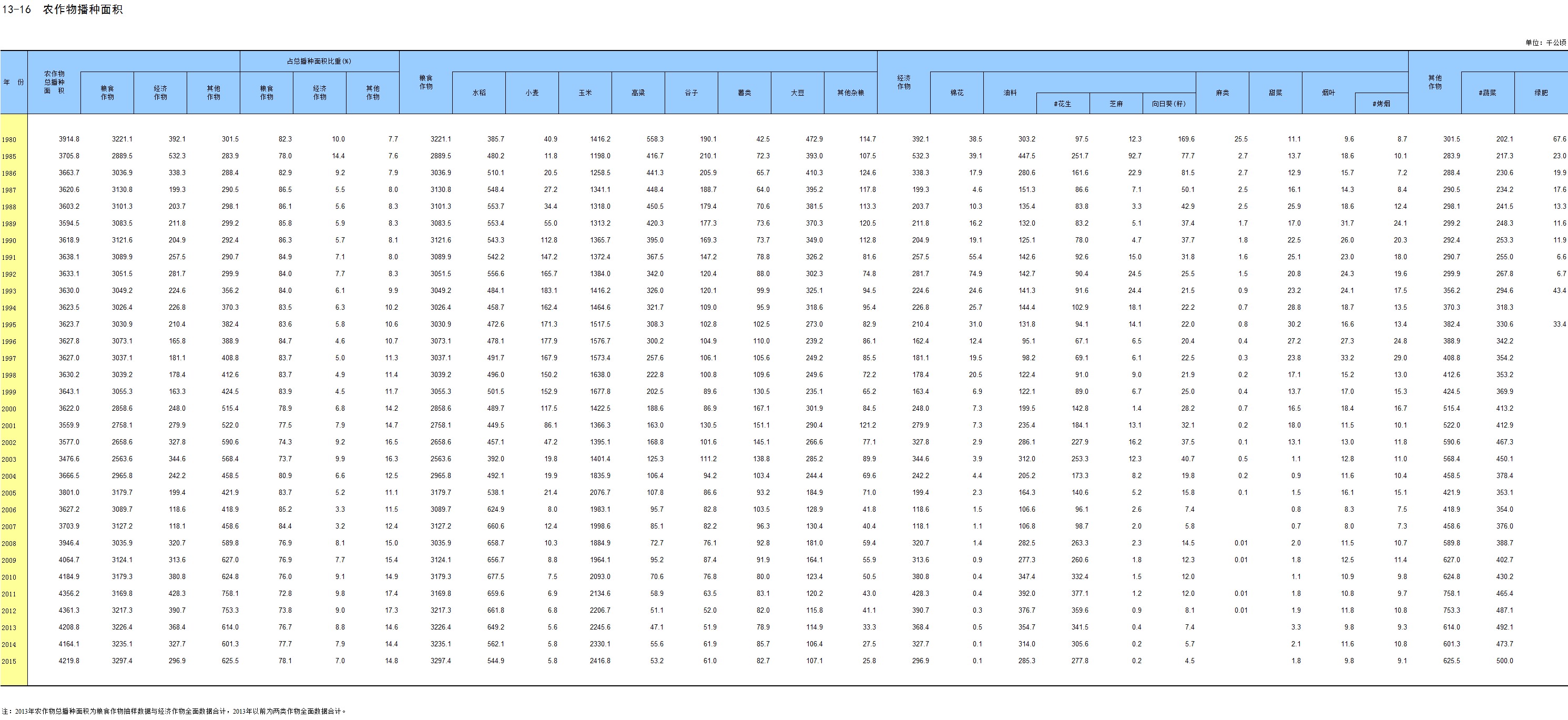This screenshot has height=720, width=1568.
Task: Select the 小麦 column header
Action: coord(532,93)
